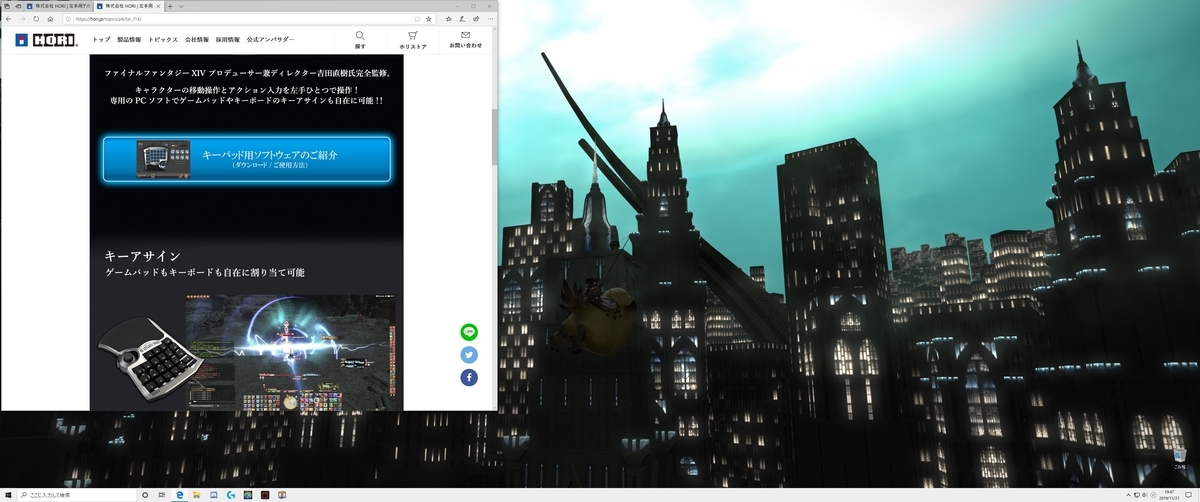1200x502 pixels.
Task: Share the page via the LINE icon
Action: pos(469,331)
